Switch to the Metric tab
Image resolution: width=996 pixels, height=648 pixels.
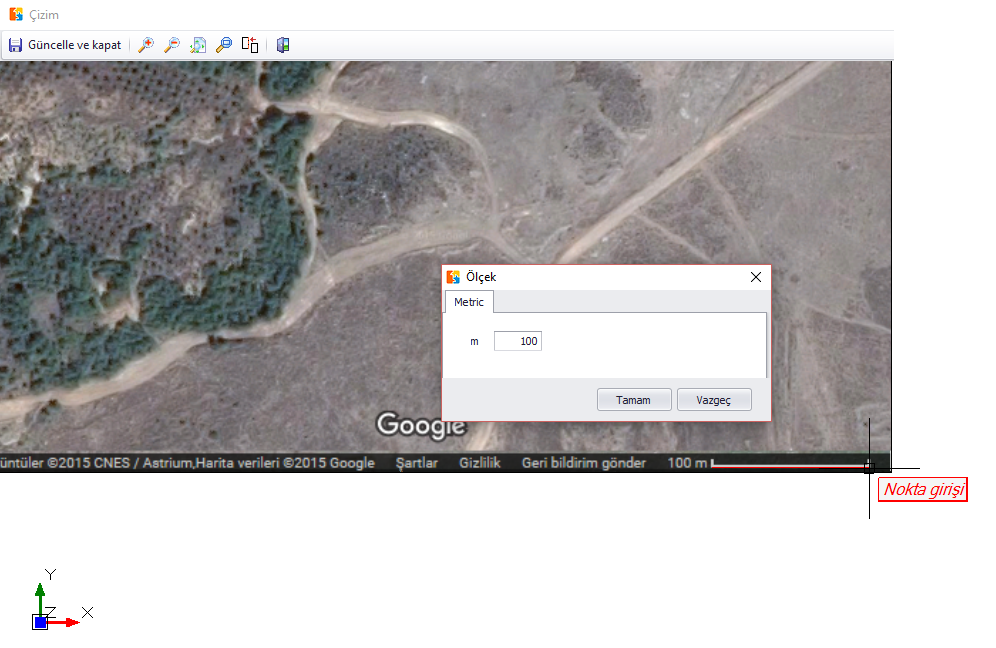[468, 302]
